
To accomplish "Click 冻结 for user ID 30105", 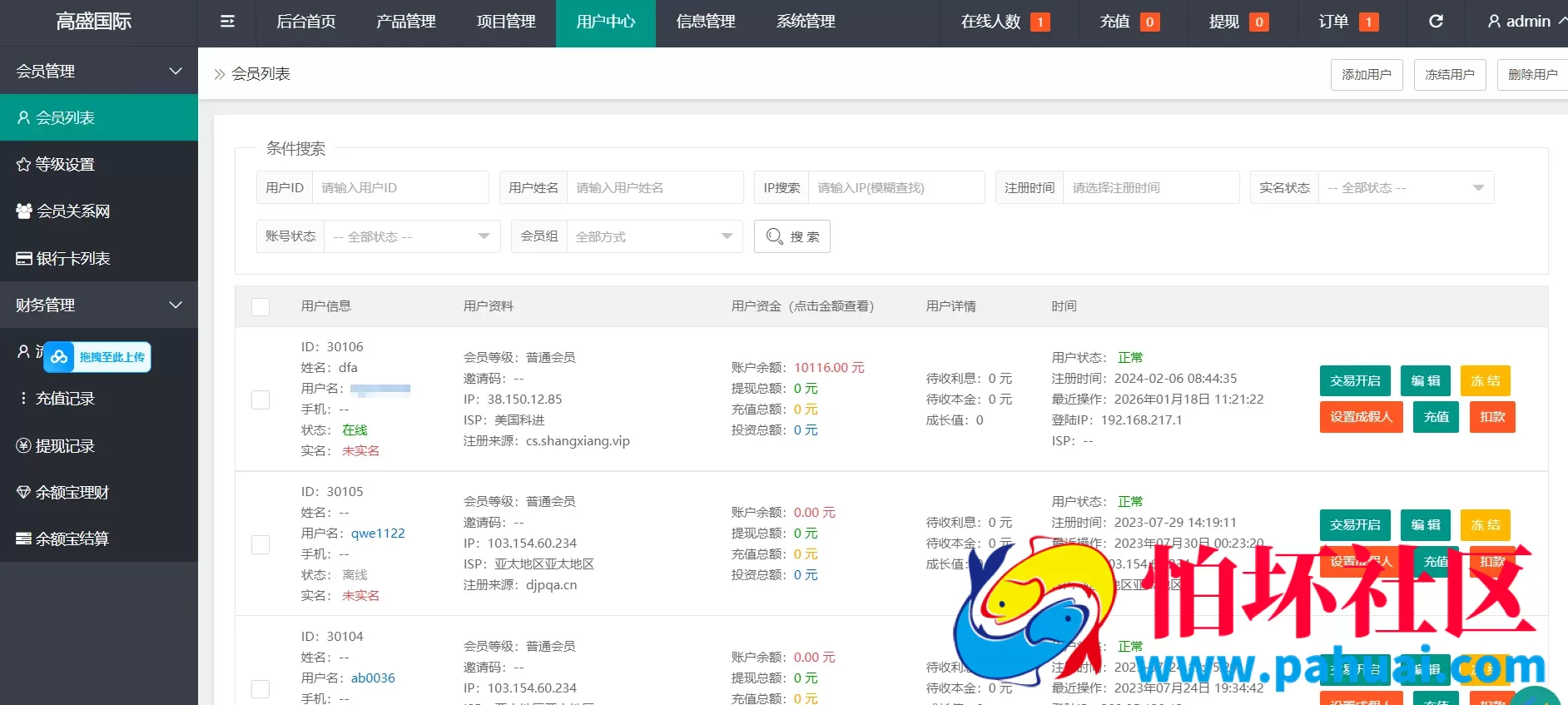I will coord(1486,525).
